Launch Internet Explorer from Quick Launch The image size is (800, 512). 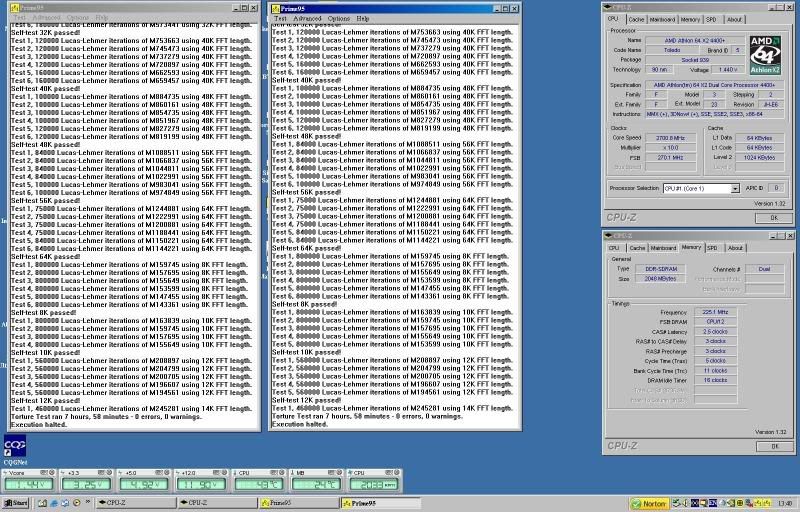coord(54,503)
